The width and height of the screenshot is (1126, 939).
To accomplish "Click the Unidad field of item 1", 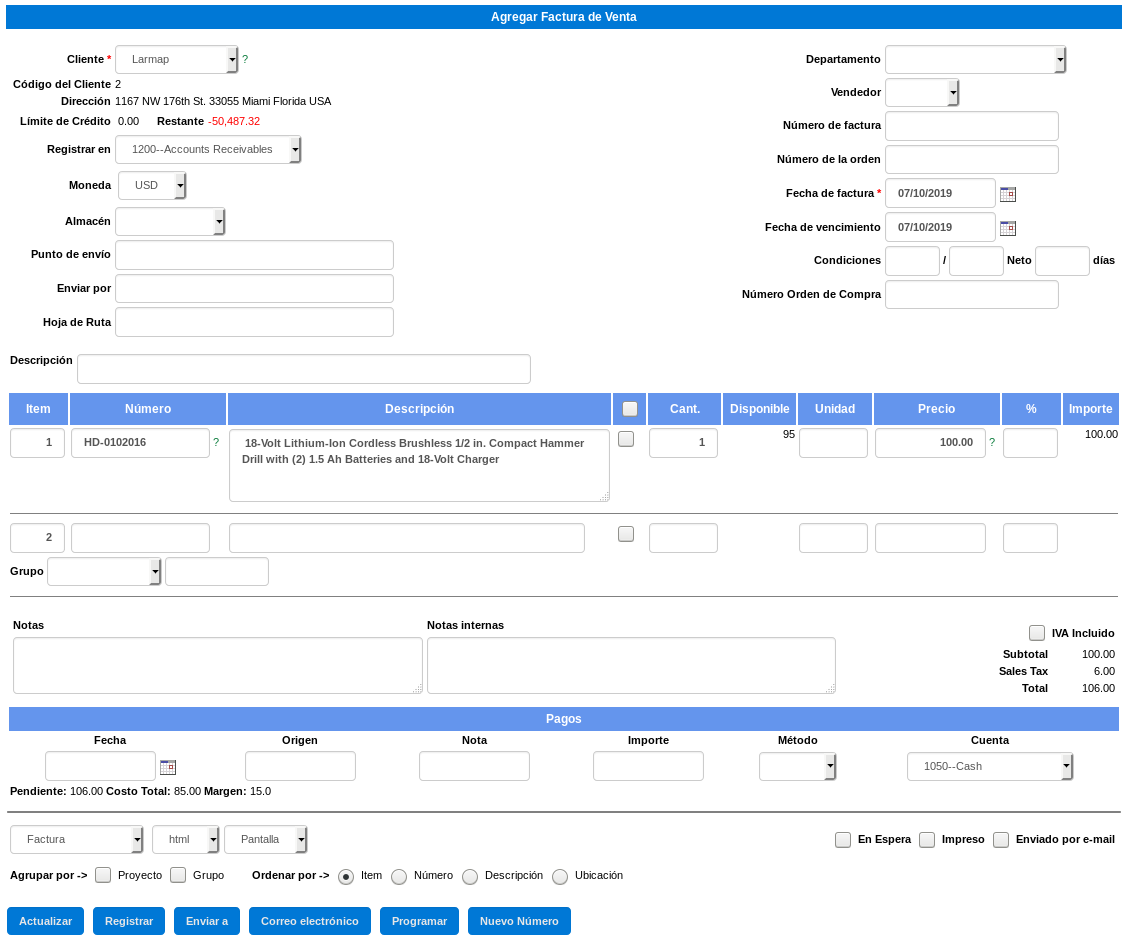I will (x=833, y=443).
